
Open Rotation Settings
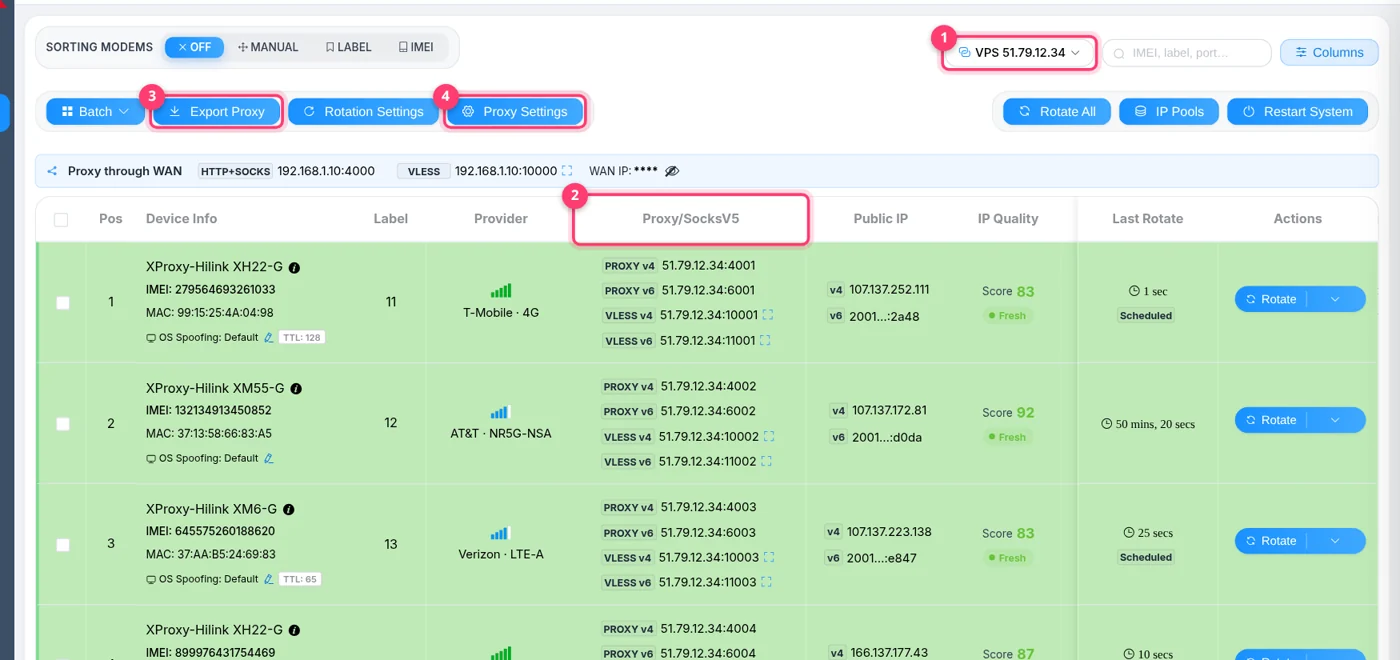[x=363, y=112]
